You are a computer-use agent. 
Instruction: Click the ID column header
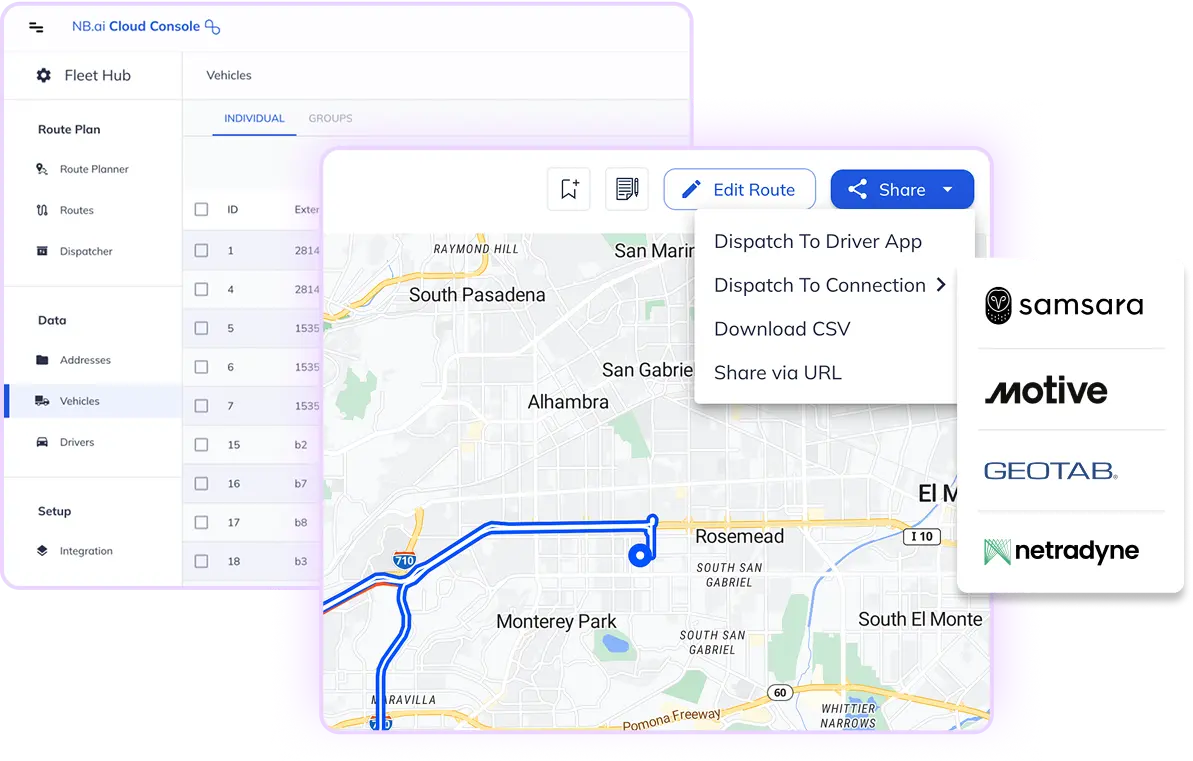coord(232,209)
